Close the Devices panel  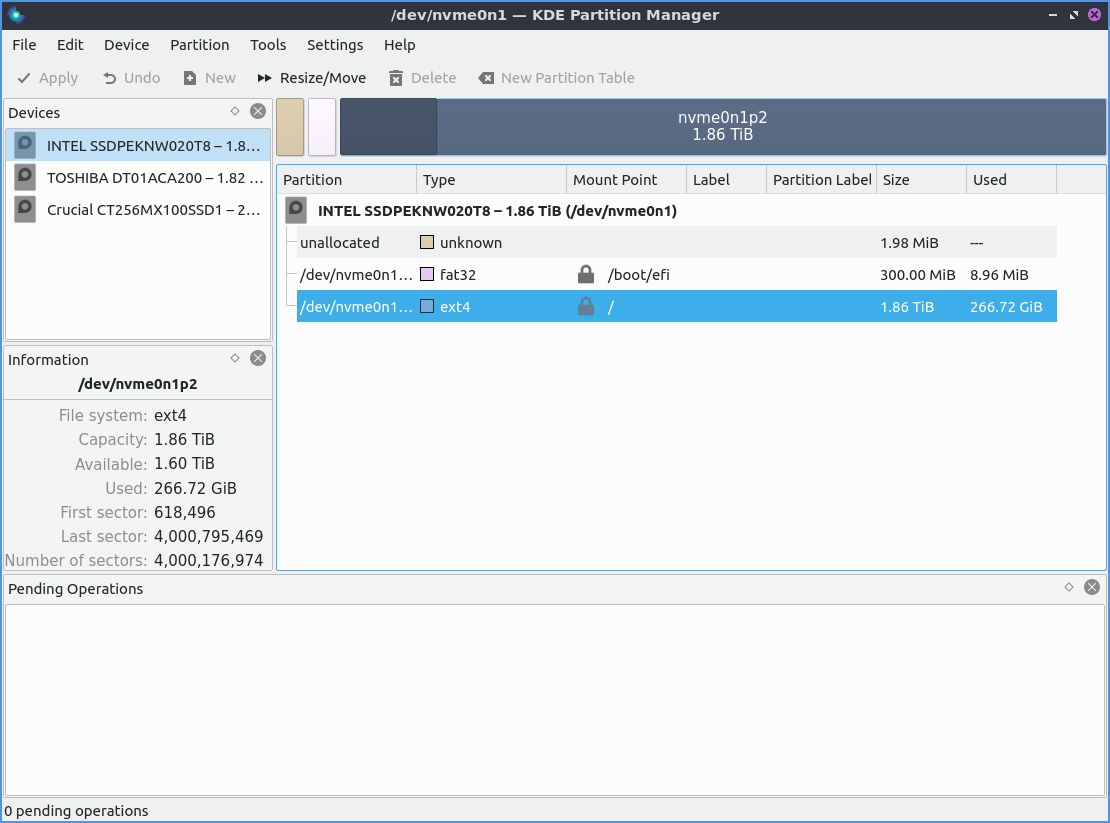pyautogui.click(x=258, y=112)
